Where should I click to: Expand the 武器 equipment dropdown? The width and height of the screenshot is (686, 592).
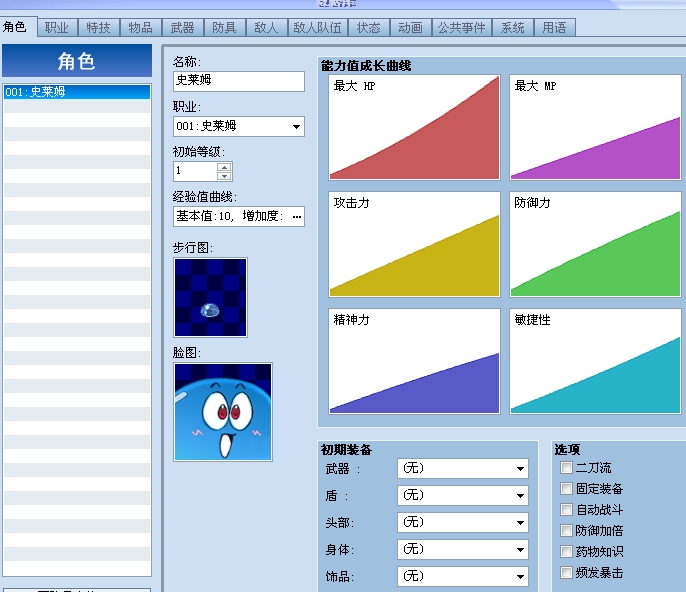[463, 469]
